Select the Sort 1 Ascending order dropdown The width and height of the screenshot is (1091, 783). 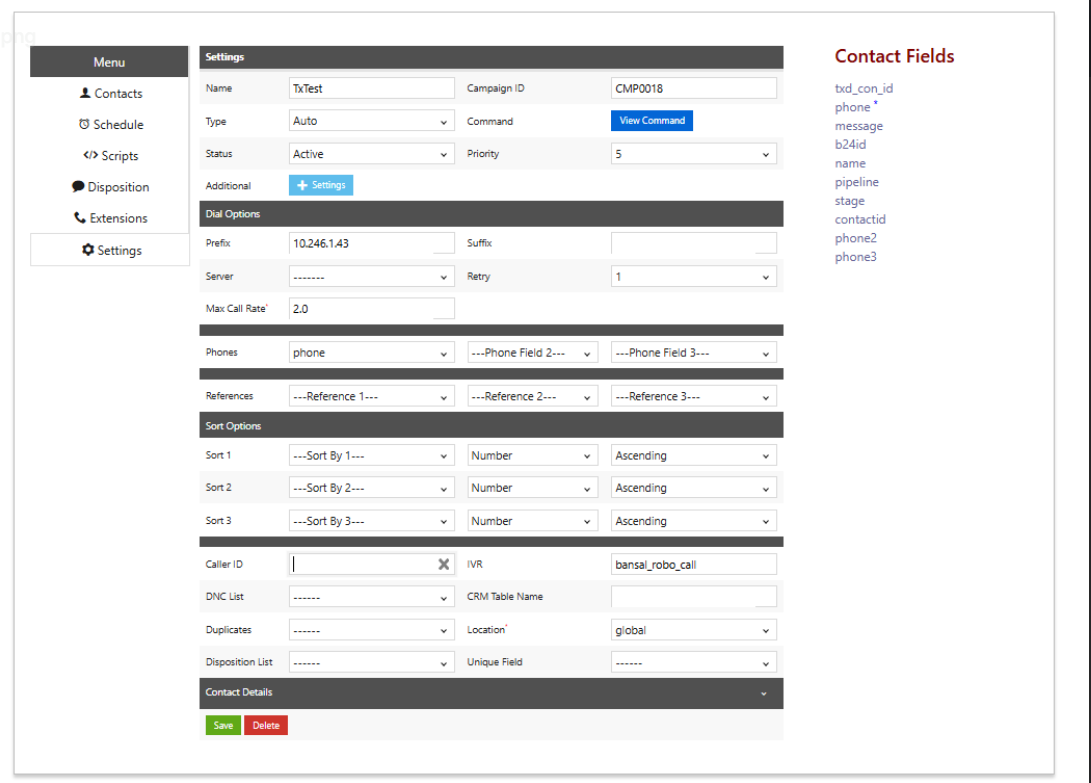click(x=693, y=455)
